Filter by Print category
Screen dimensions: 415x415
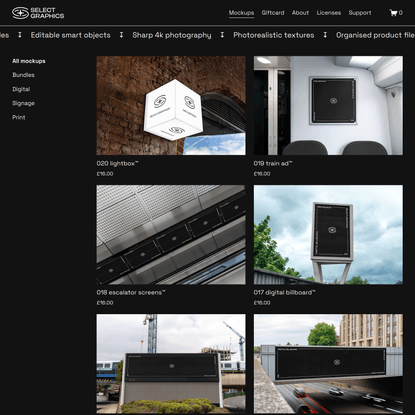[19, 117]
